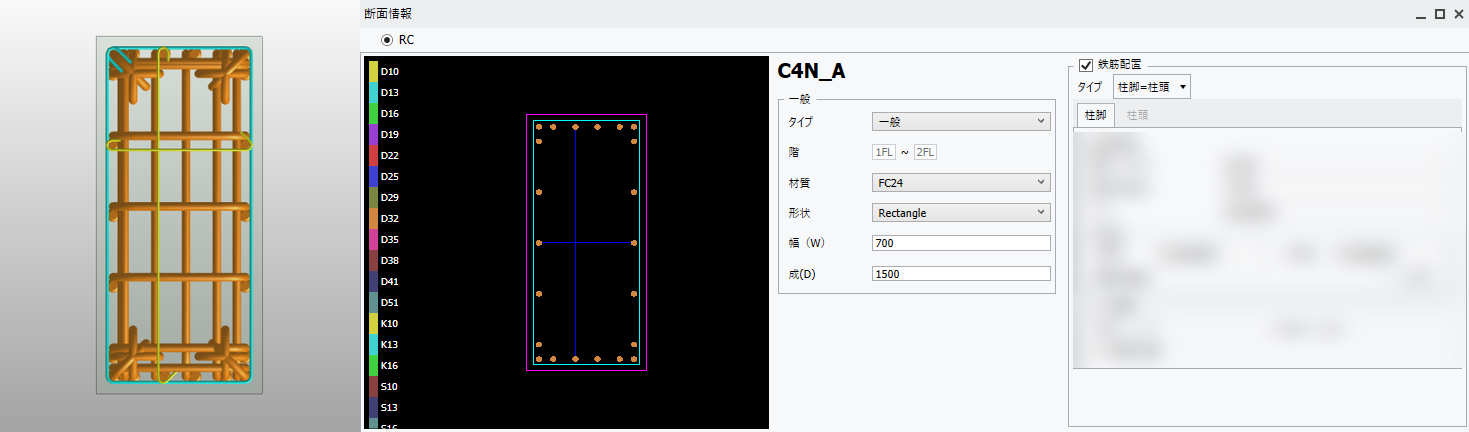
Task: Maximize the 断面情報 panel
Action: (1440, 14)
